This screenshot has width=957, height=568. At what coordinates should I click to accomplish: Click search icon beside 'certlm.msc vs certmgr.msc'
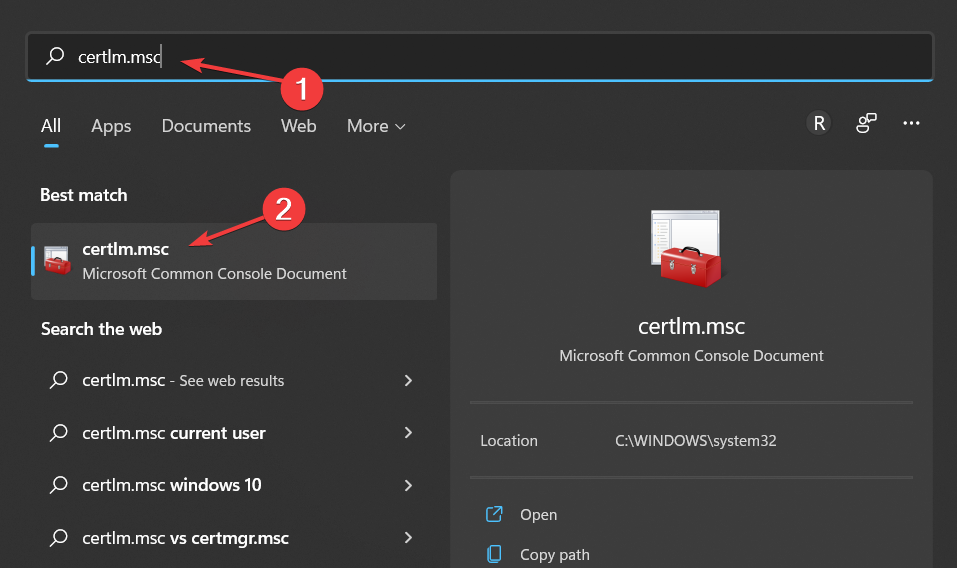click(59, 537)
